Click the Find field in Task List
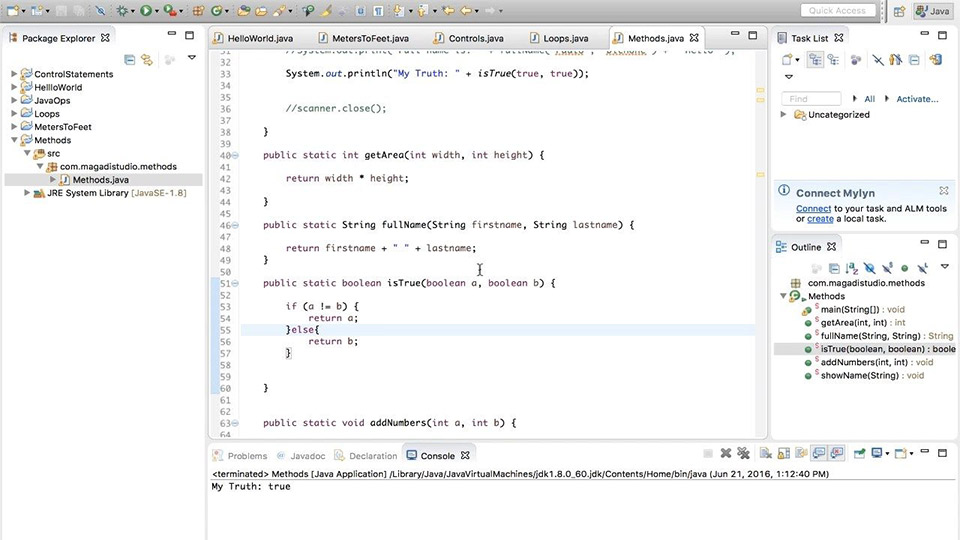The width and height of the screenshot is (960, 540). tap(811, 99)
